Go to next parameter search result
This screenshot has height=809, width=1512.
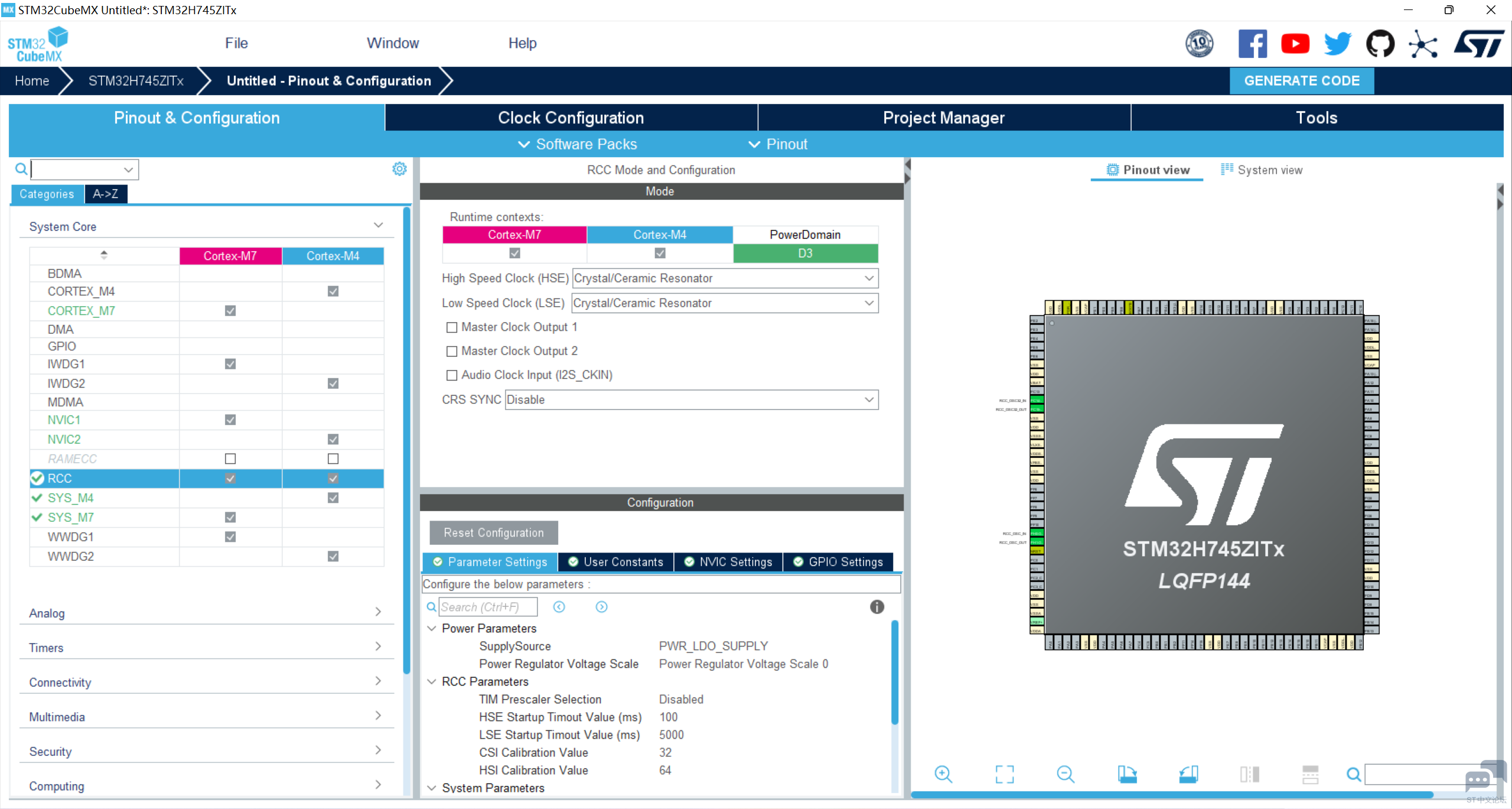click(601, 607)
